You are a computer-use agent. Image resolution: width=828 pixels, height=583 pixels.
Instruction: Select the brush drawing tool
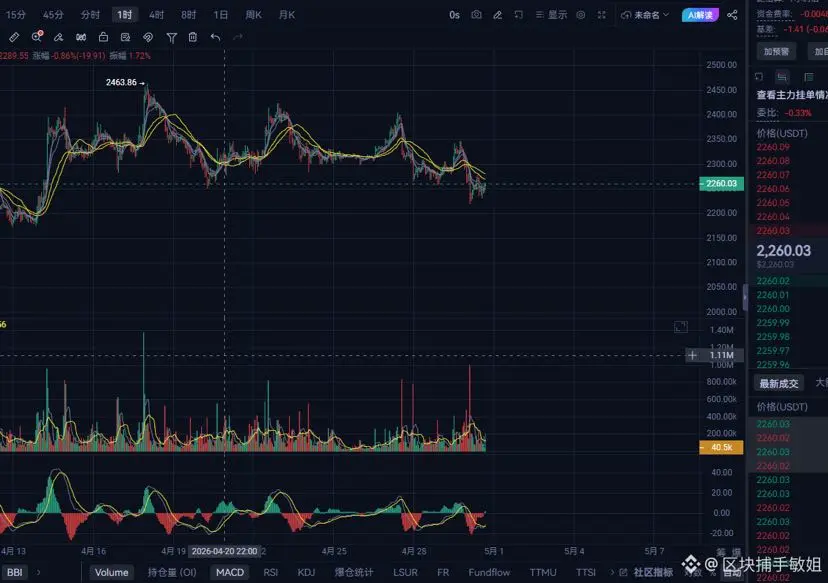tap(59, 37)
